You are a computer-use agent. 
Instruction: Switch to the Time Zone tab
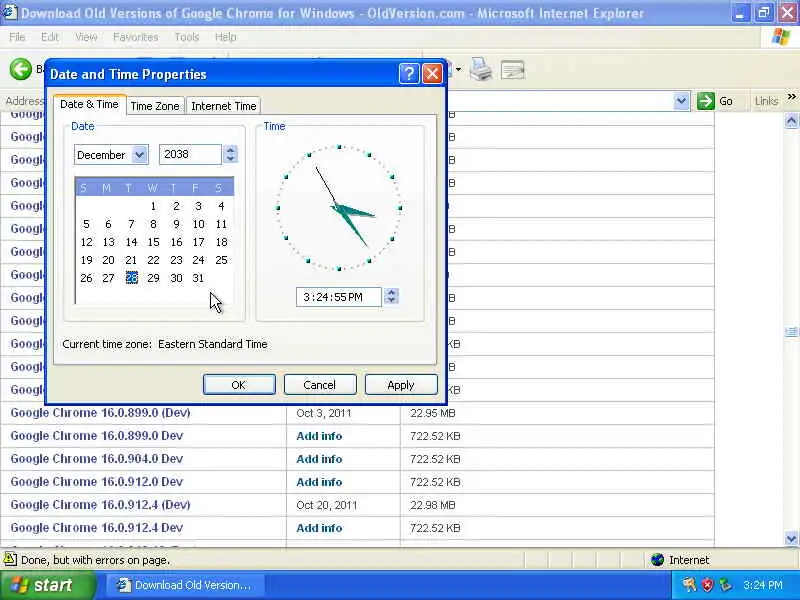coord(155,106)
